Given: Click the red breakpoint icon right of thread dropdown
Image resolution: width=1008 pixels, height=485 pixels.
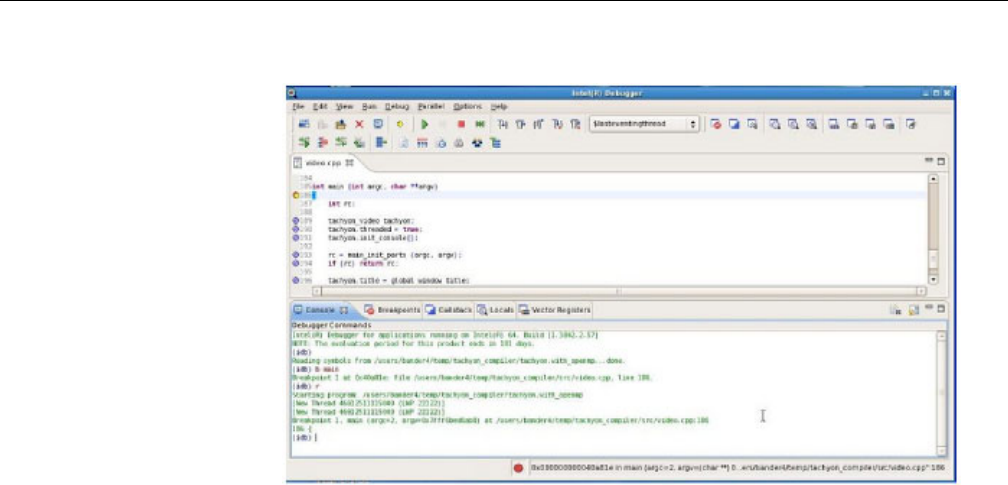Looking at the screenshot, I should [716, 124].
